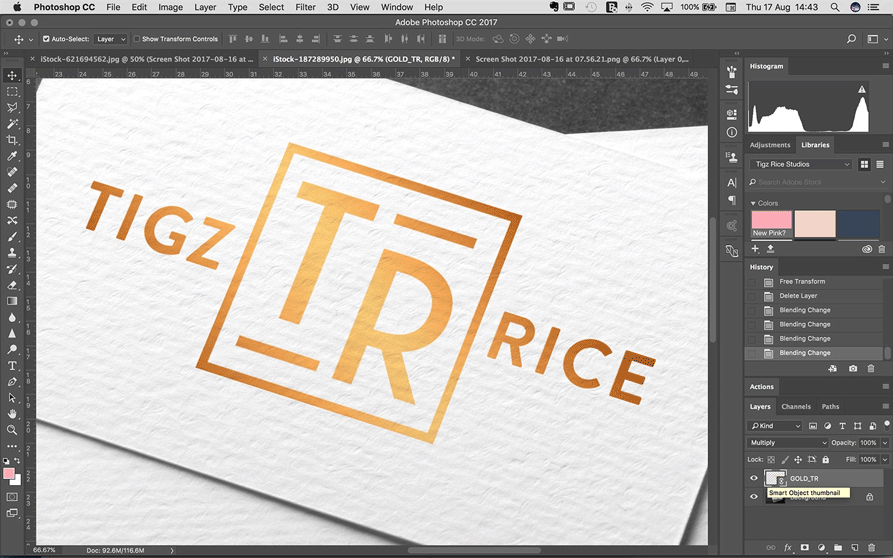
Task: Select the GOLD_TR layer name
Action: 804,478
